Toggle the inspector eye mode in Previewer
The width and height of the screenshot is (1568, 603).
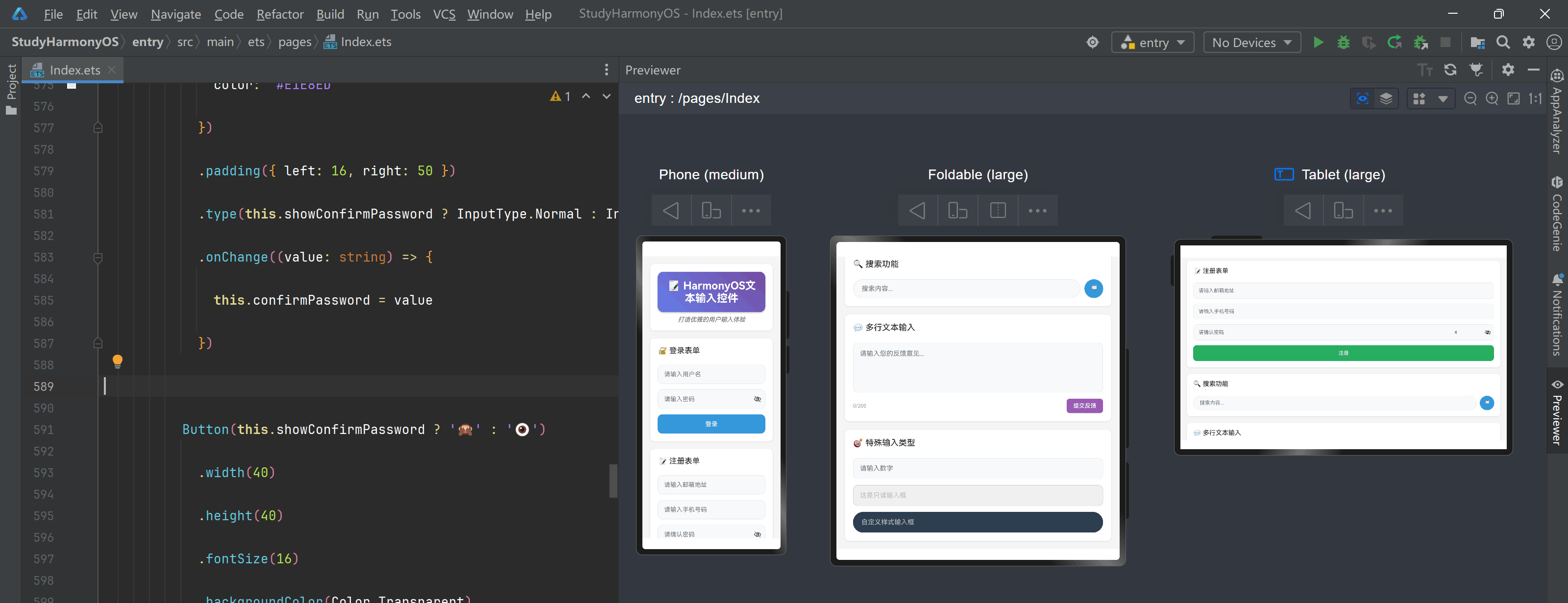click(x=1362, y=98)
